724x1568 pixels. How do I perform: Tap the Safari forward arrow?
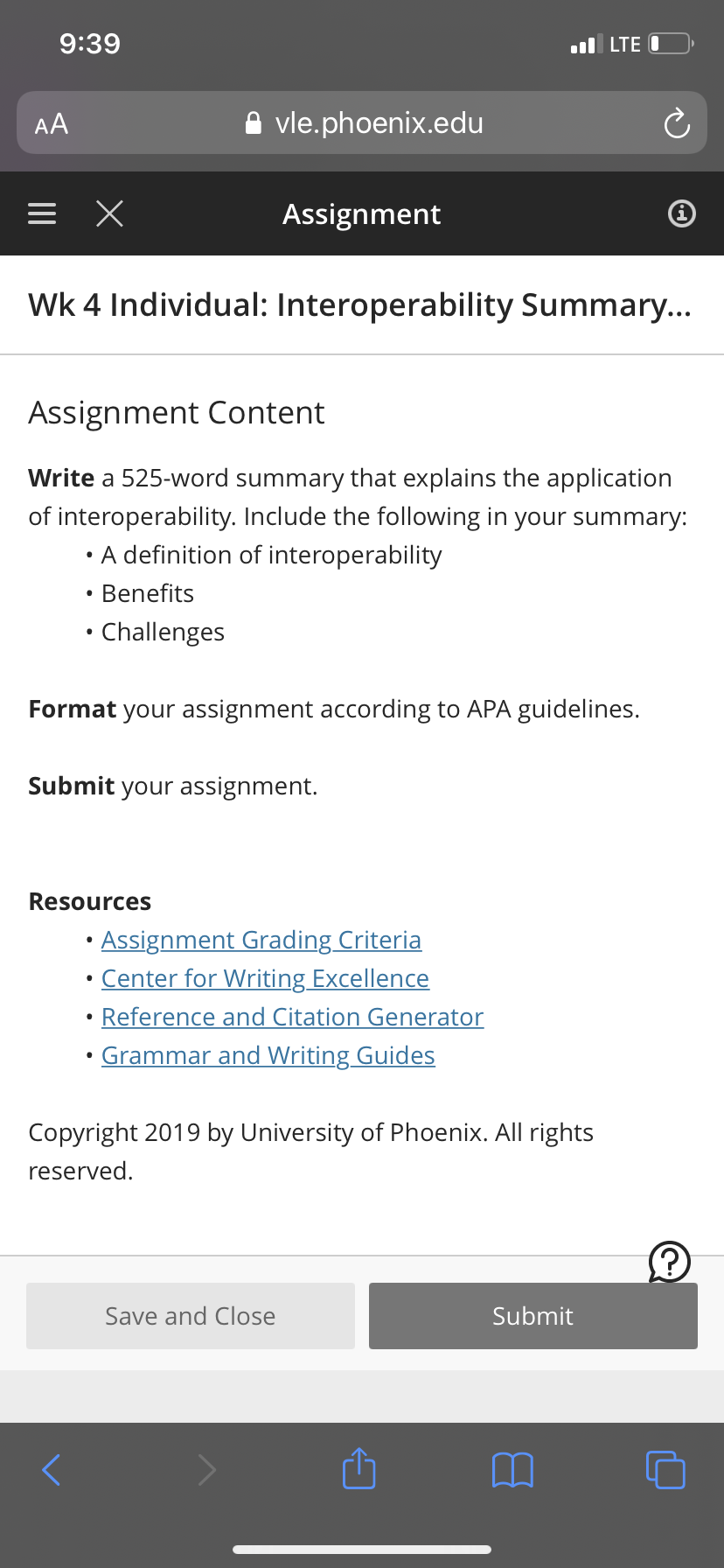tap(206, 1470)
